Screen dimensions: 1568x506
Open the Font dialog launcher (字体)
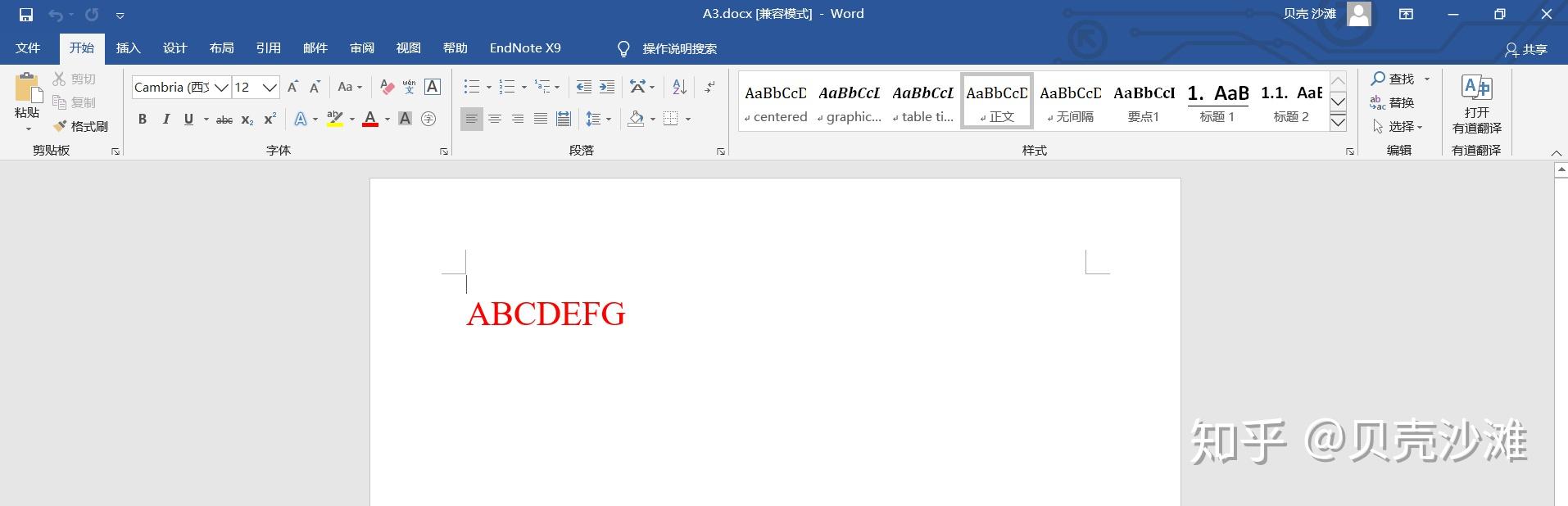click(444, 151)
